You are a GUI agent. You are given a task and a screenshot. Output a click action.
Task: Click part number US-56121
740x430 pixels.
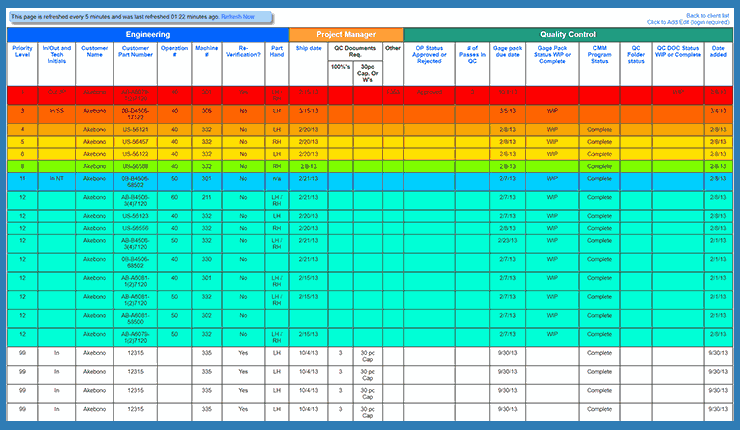[135, 129]
